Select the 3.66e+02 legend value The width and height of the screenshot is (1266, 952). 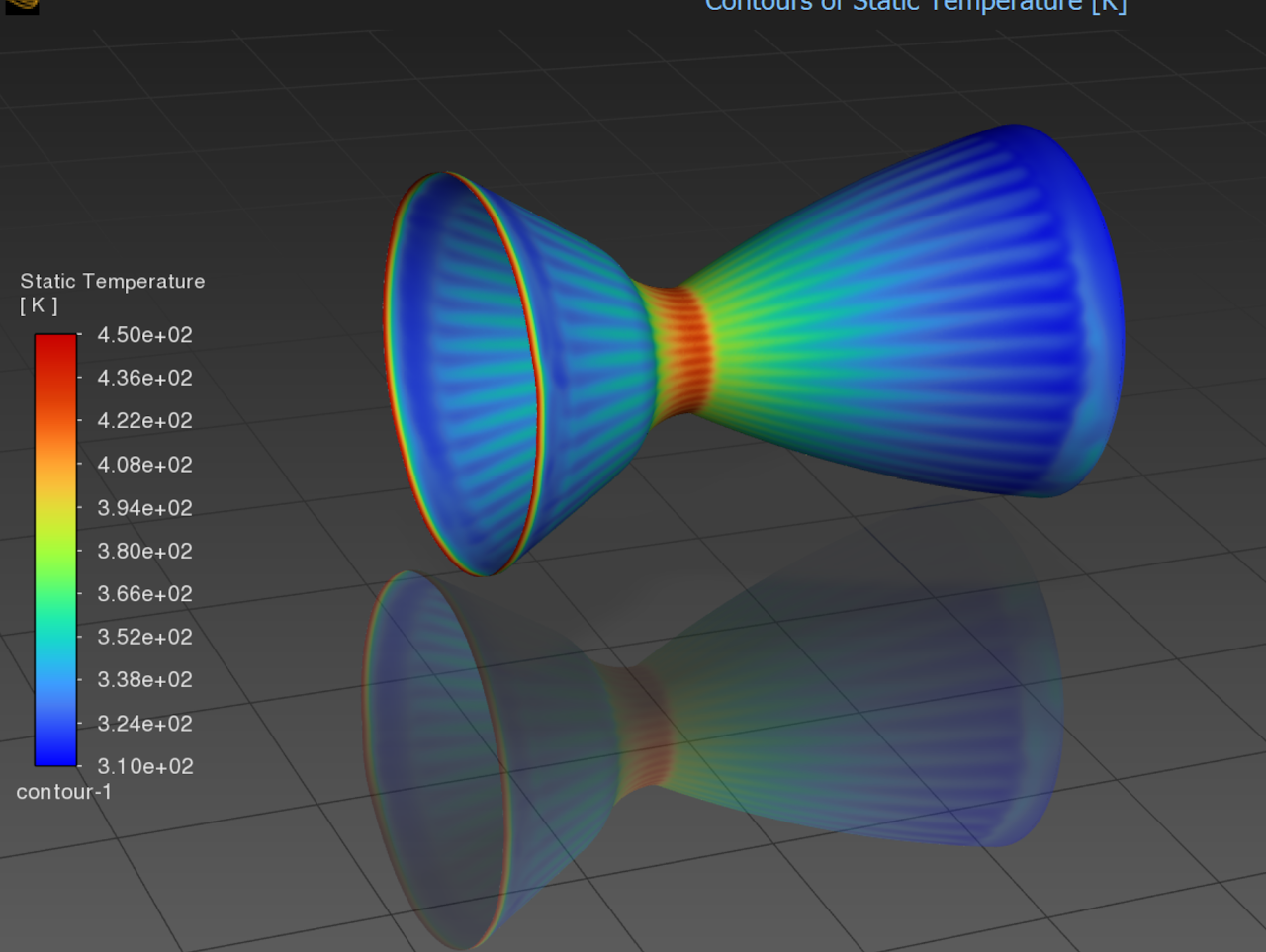coord(144,594)
